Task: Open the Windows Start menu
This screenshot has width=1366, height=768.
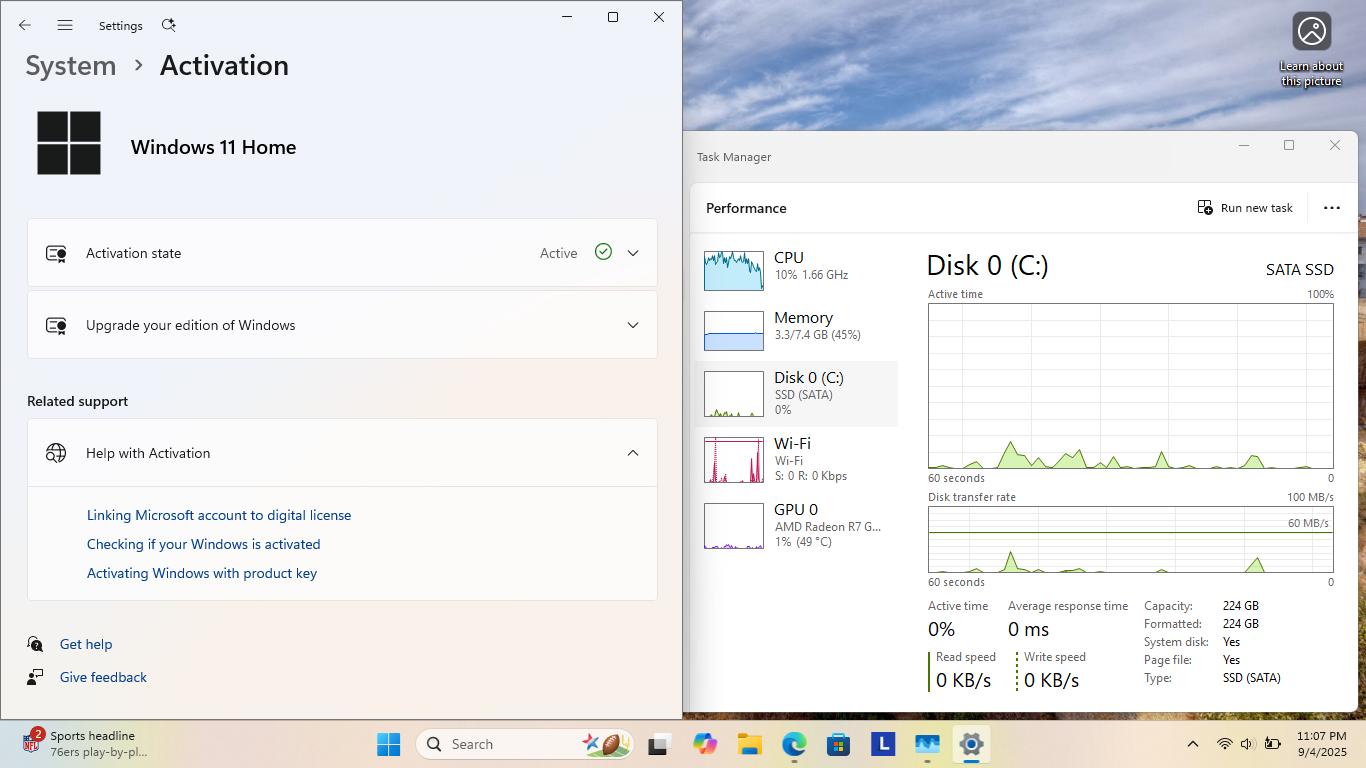Action: (x=389, y=744)
